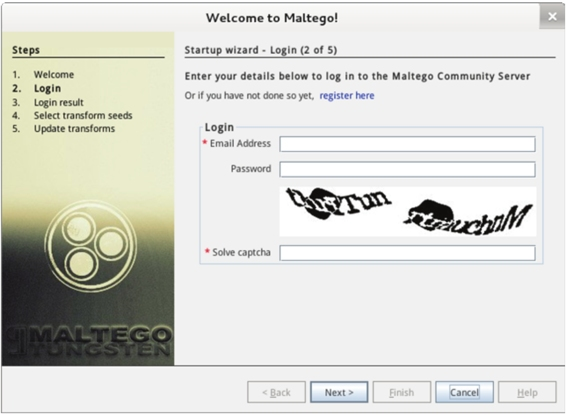Click the < Back button

276,392
